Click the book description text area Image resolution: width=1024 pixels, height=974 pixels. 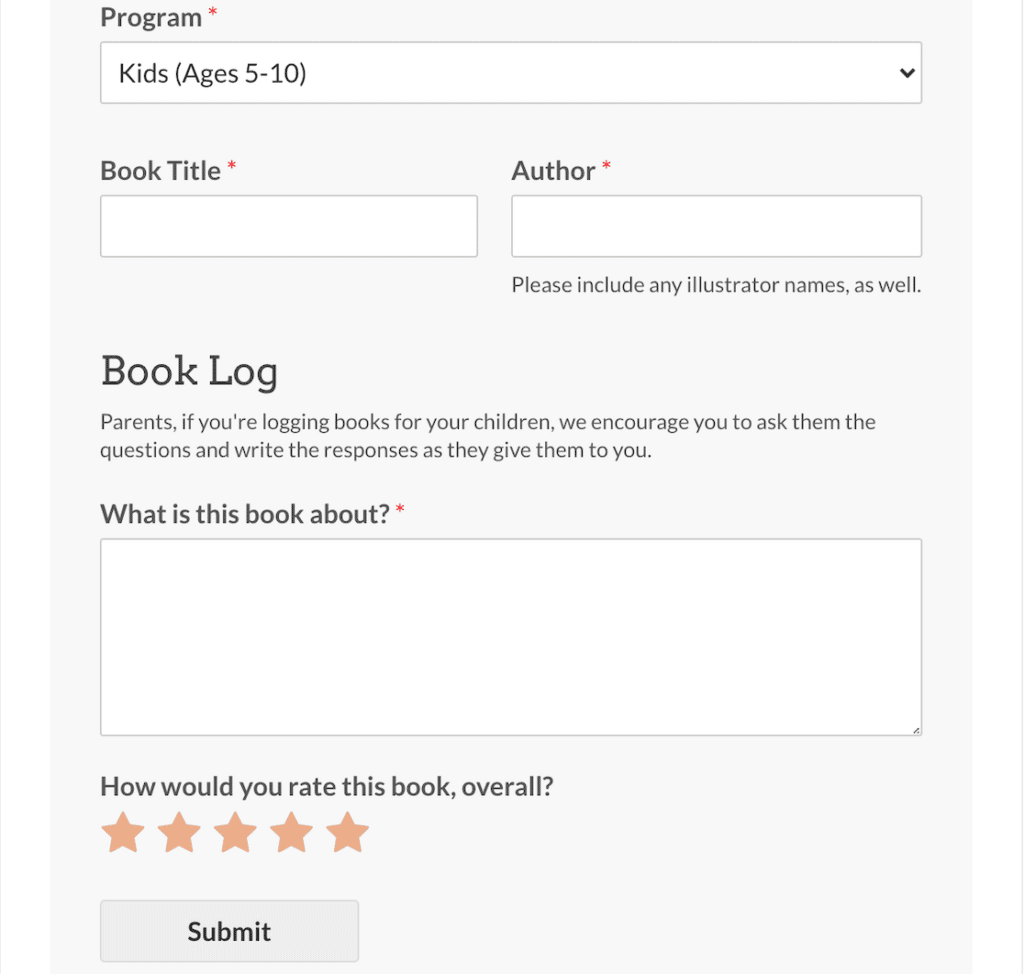point(510,637)
